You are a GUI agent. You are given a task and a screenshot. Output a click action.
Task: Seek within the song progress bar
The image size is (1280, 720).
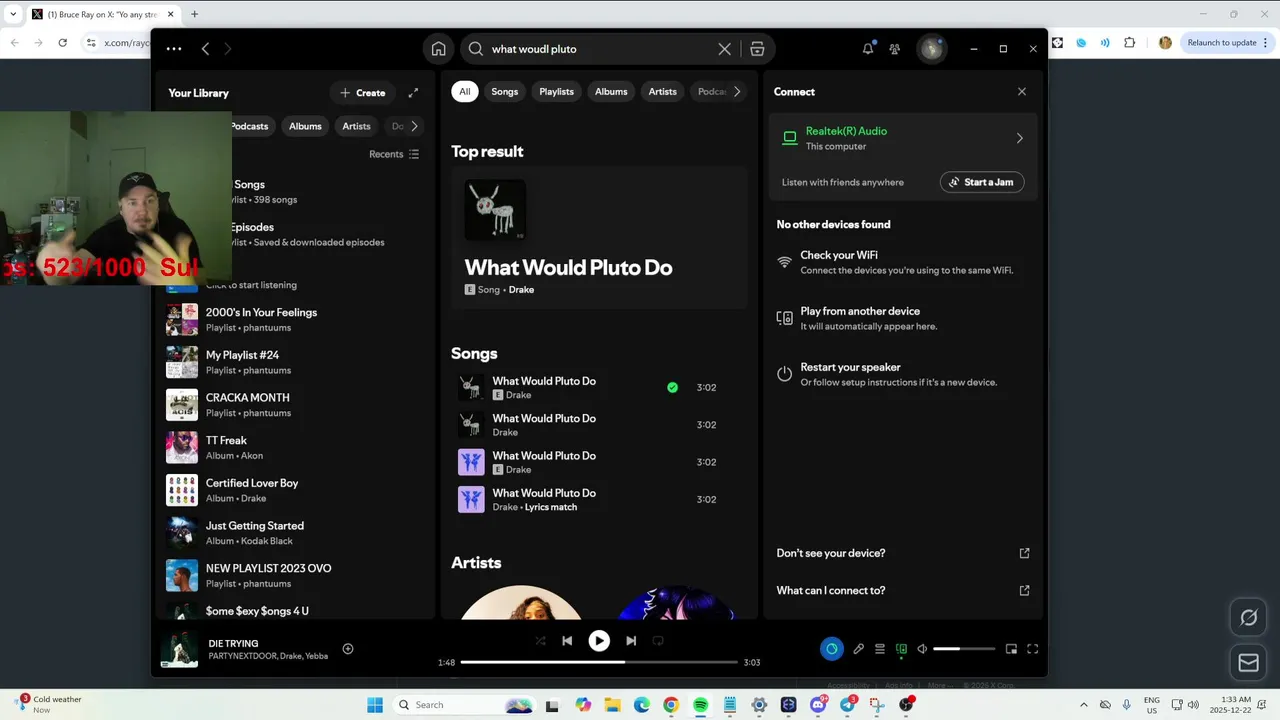599,662
